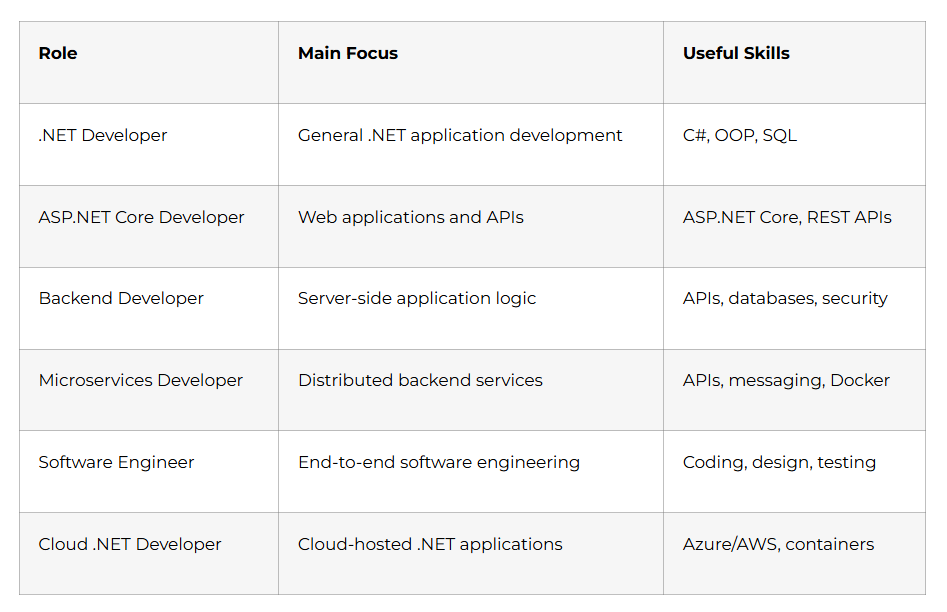
Task: Click 'Coding, design, testing' cell
Action: (x=794, y=471)
